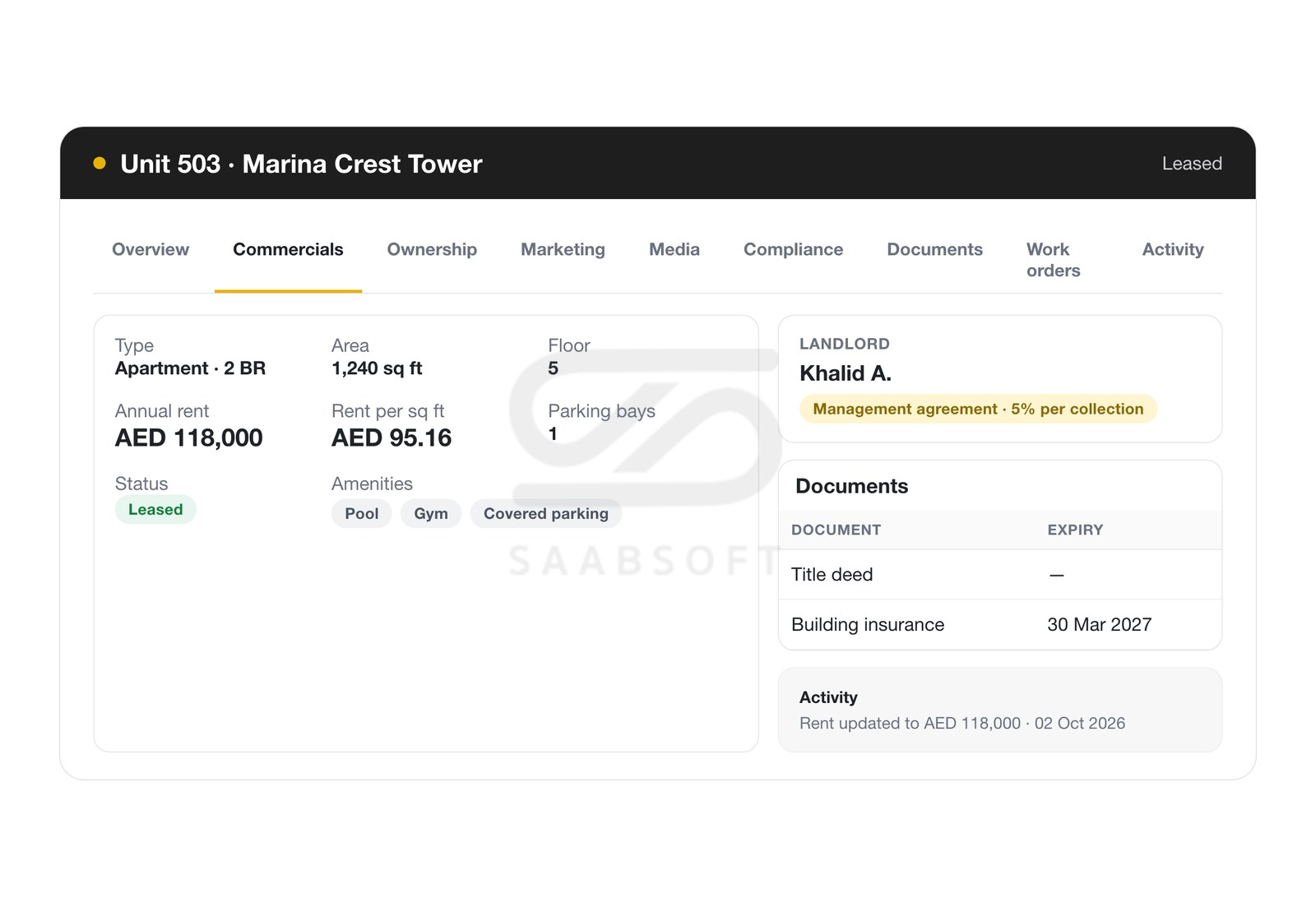Click the Leased label in the header
This screenshot has width=1316, height=907.
pyautogui.click(x=1192, y=164)
